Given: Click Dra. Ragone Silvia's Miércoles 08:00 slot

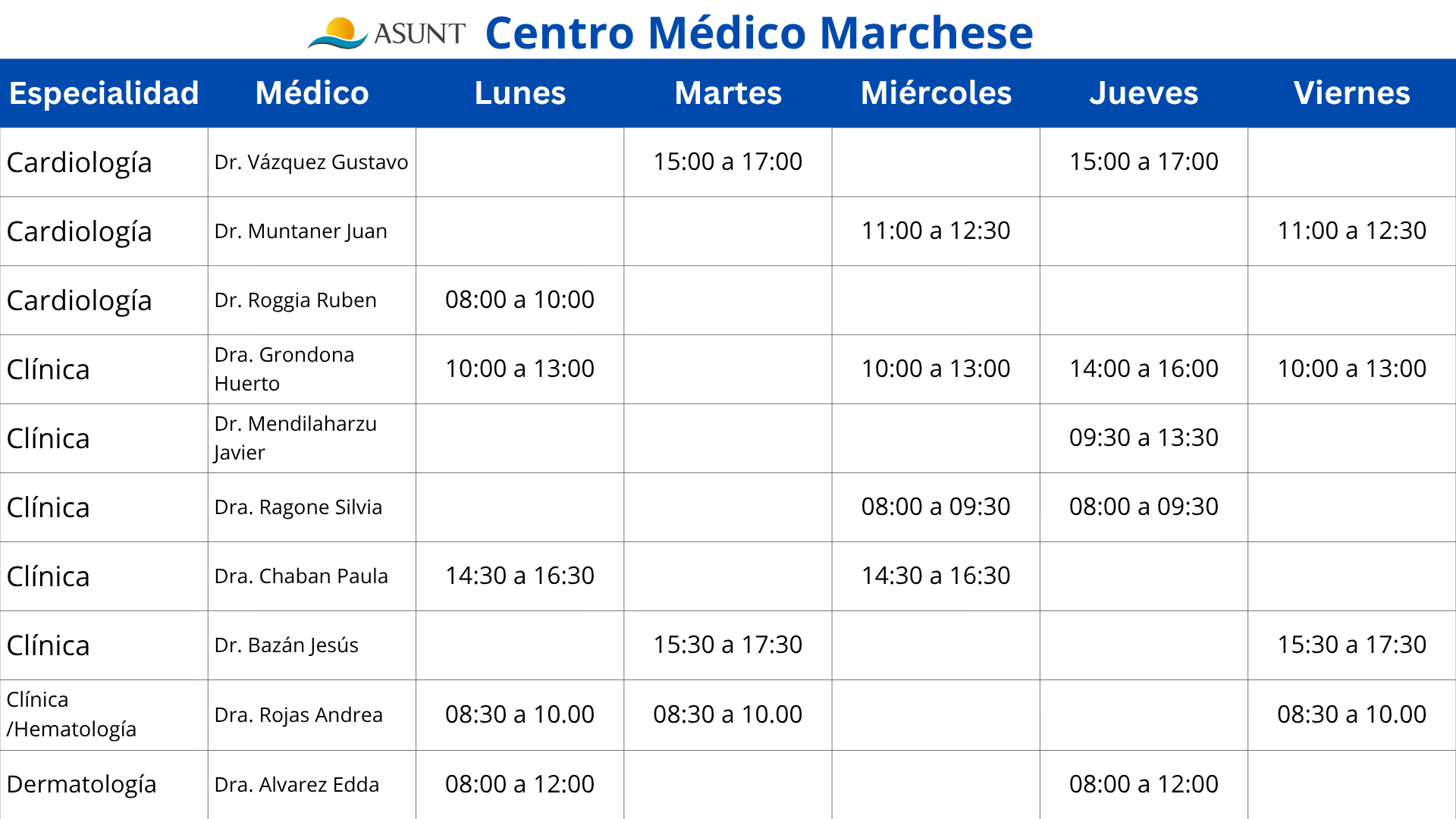Looking at the screenshot, I should pos(936,507).
